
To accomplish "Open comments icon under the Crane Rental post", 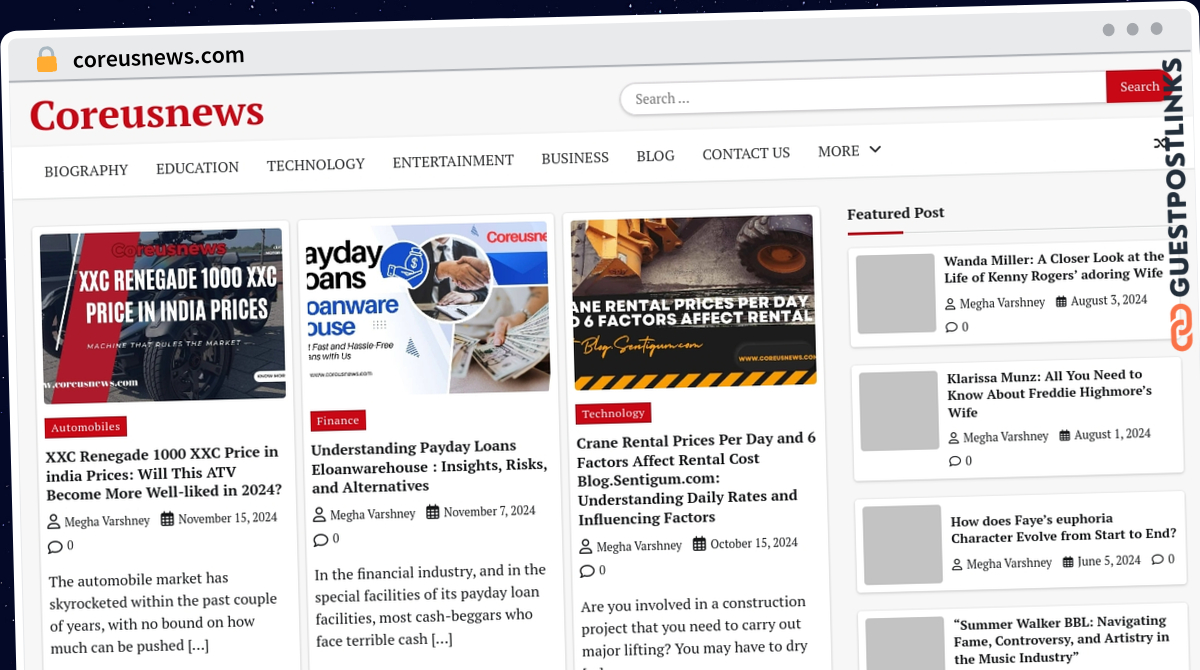I will pyautogui.click(x=587, y=571).
